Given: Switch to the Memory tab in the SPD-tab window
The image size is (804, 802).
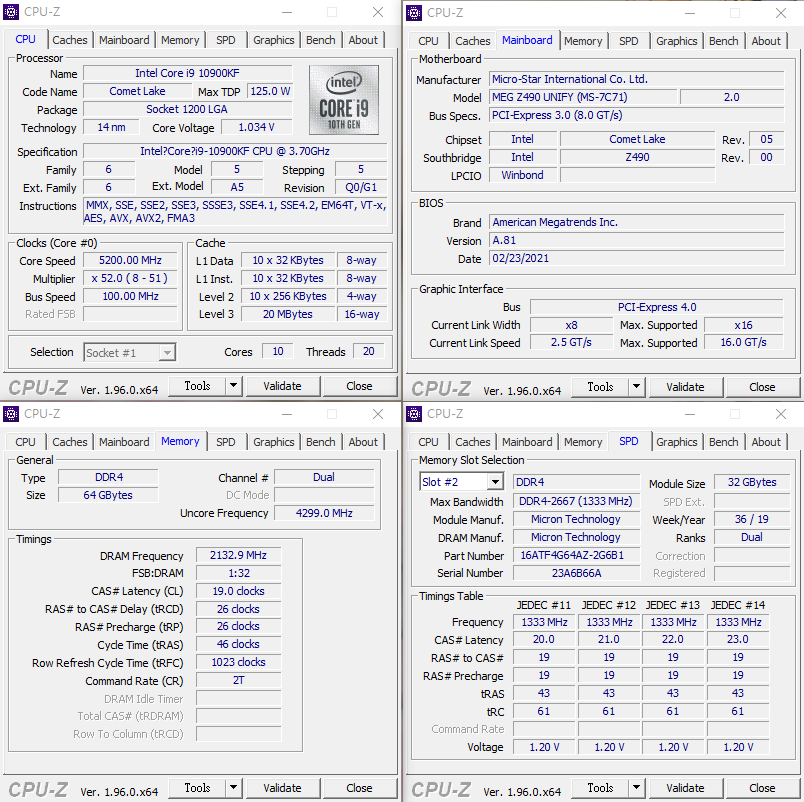Looking at the screenshot, I should pos(583,442).
